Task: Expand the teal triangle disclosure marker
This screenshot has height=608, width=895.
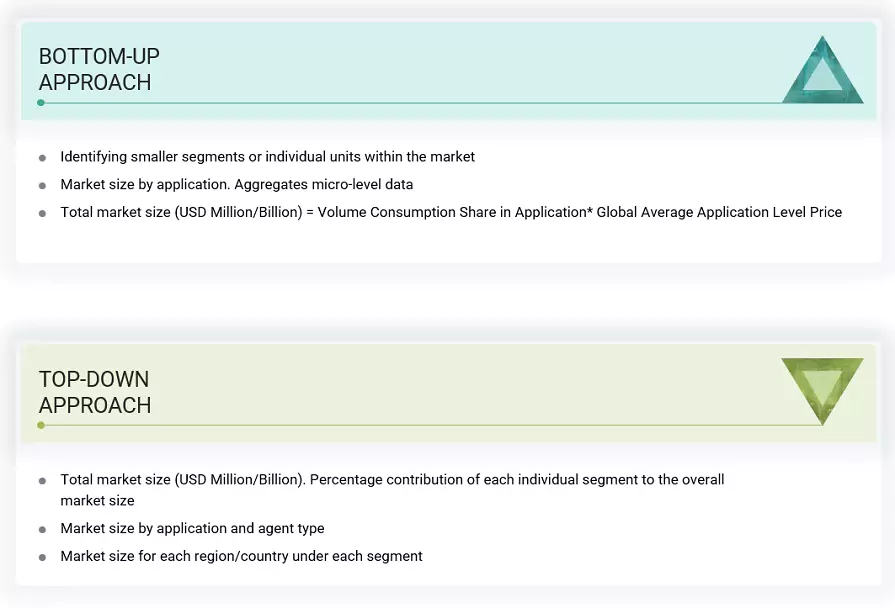Action: point(822,70)
